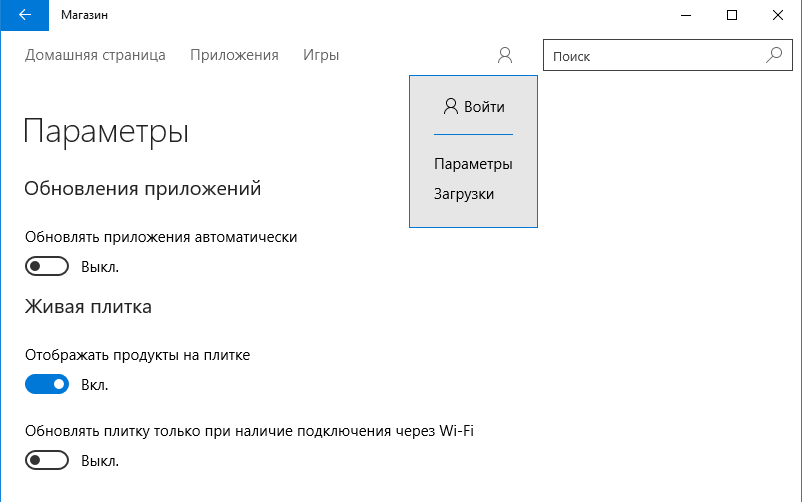The image size is (802, 502).
Task: Disable the Отображать продукты на плитке switch
Action: pyautogui.click(x=47, y=384)
